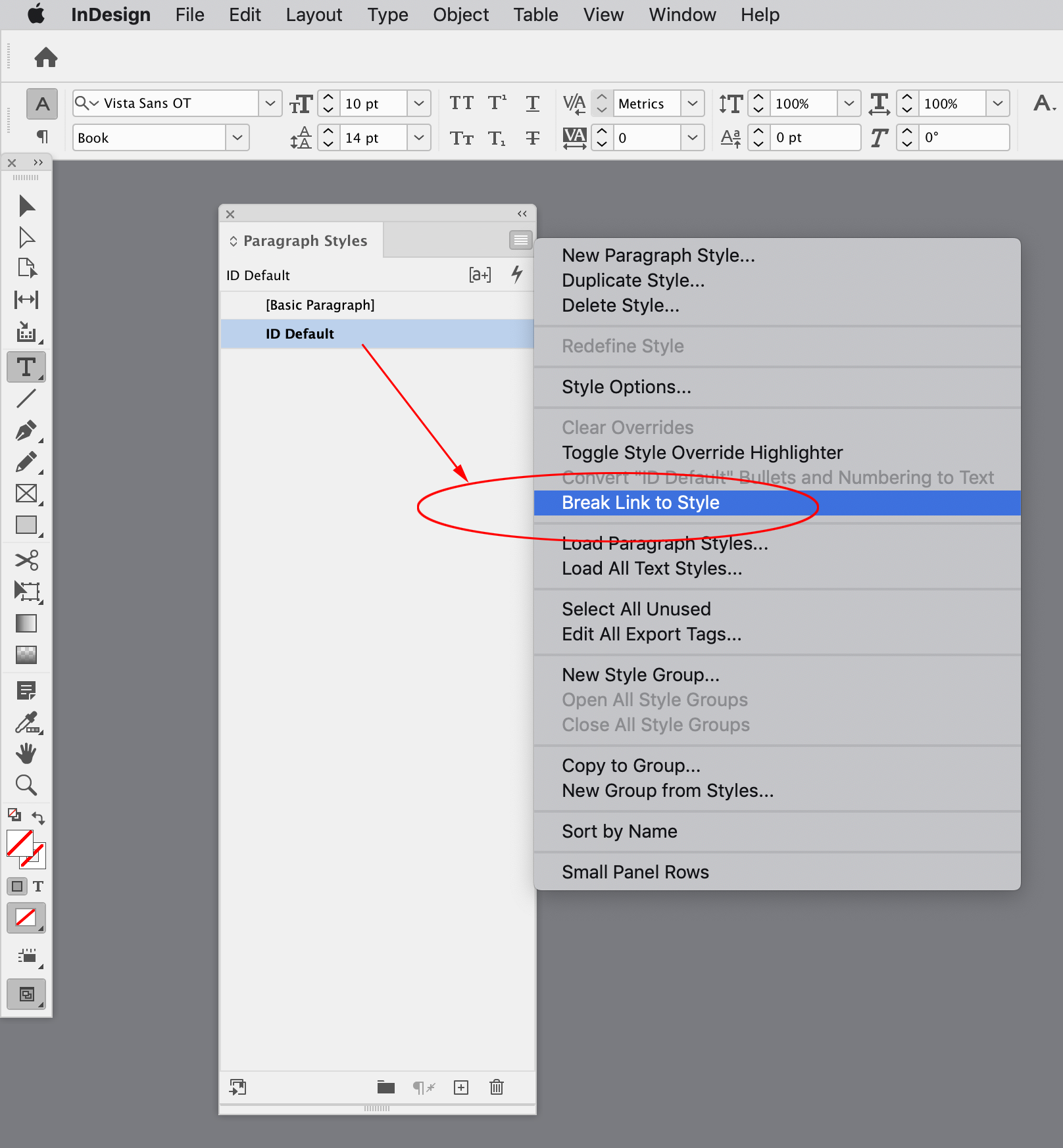Select the ID Default style entry
Viewport: 1063px width, 1148px height.
pyautogui.click(x=299, y=333)
